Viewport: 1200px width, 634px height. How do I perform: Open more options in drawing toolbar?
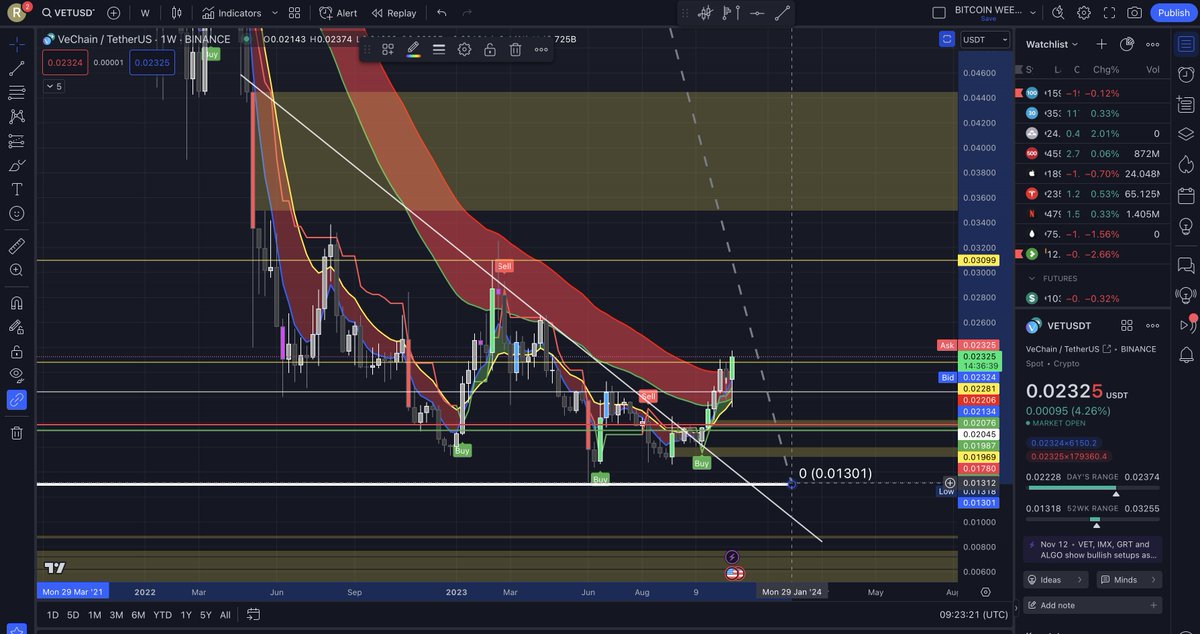(541, 49)
